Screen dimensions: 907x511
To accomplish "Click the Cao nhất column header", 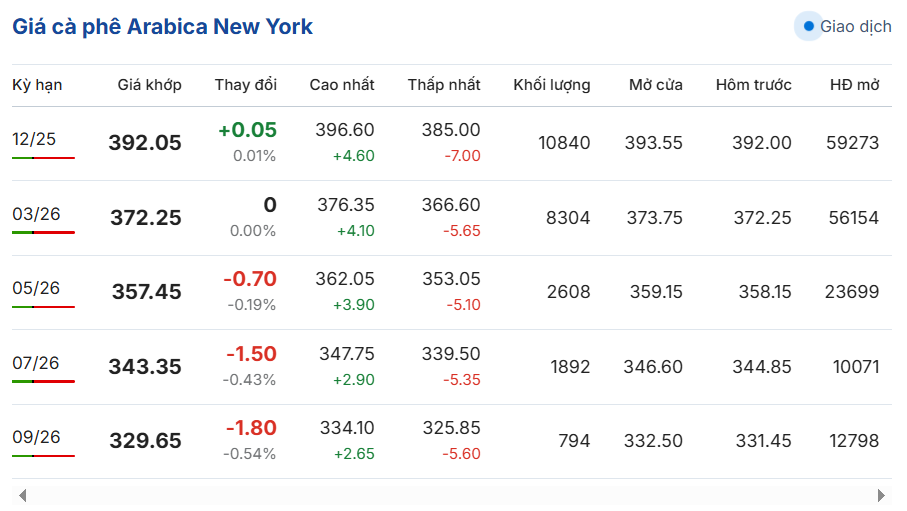I will tap(342, 85).
